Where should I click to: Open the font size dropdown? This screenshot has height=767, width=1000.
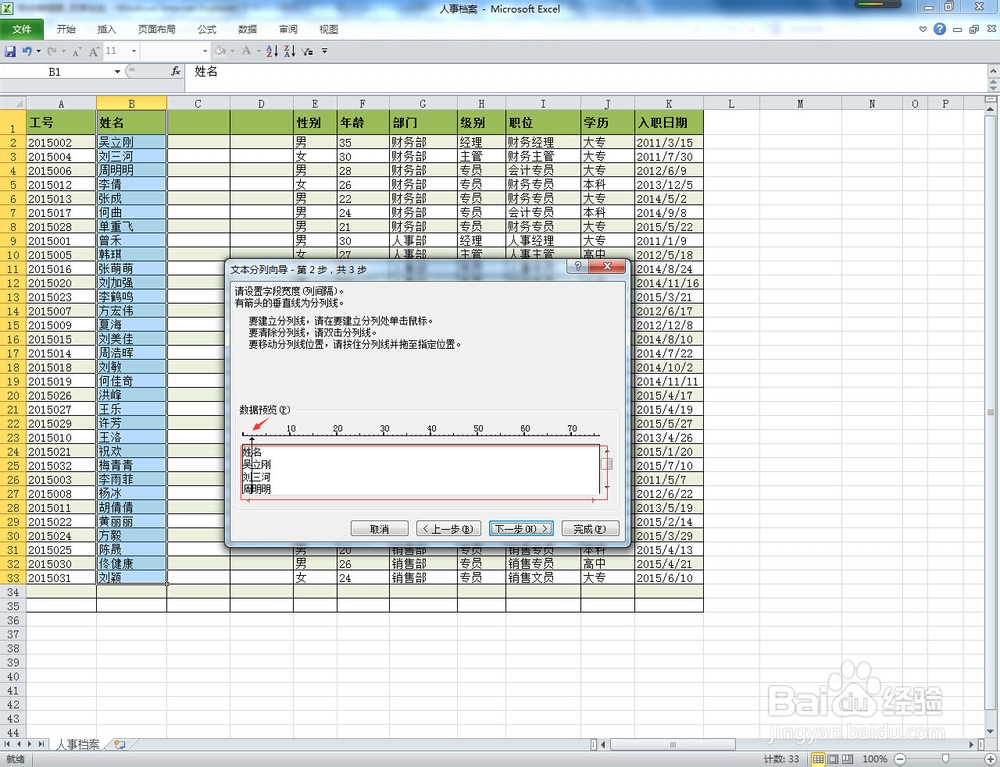coord(134,50)
